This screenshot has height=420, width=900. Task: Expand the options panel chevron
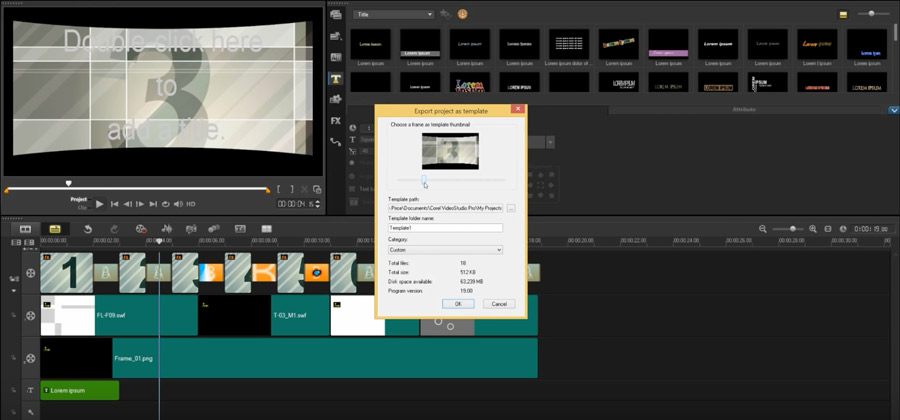[x=893, y=110]
